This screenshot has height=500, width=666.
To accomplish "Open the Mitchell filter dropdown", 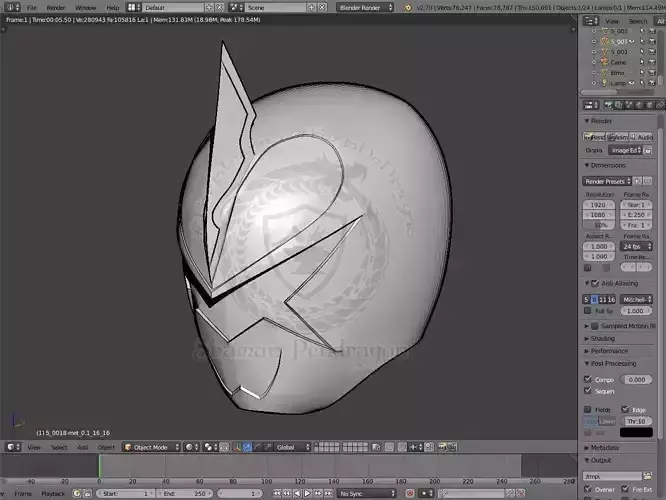I will 636,300.
